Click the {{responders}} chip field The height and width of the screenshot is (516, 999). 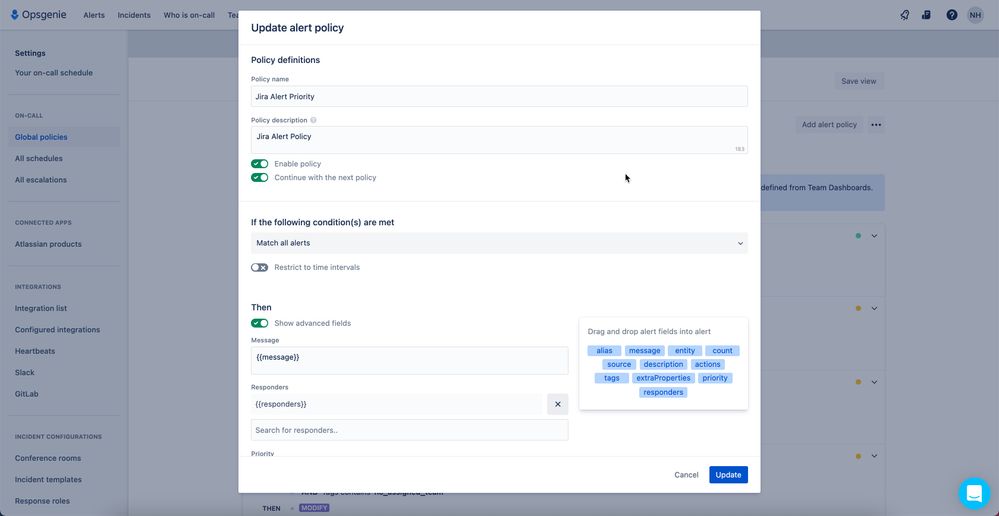pos(397,404)
